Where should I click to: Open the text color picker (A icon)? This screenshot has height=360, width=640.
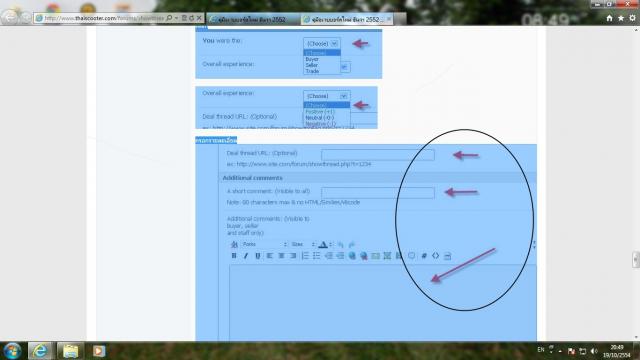tap(323, 244)
